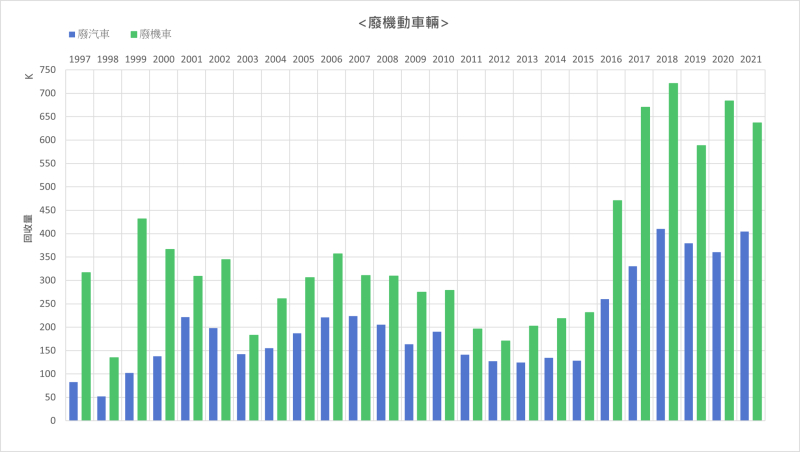
Task: Click the blue 2021 廢汽車 bar
Action: 744,327
